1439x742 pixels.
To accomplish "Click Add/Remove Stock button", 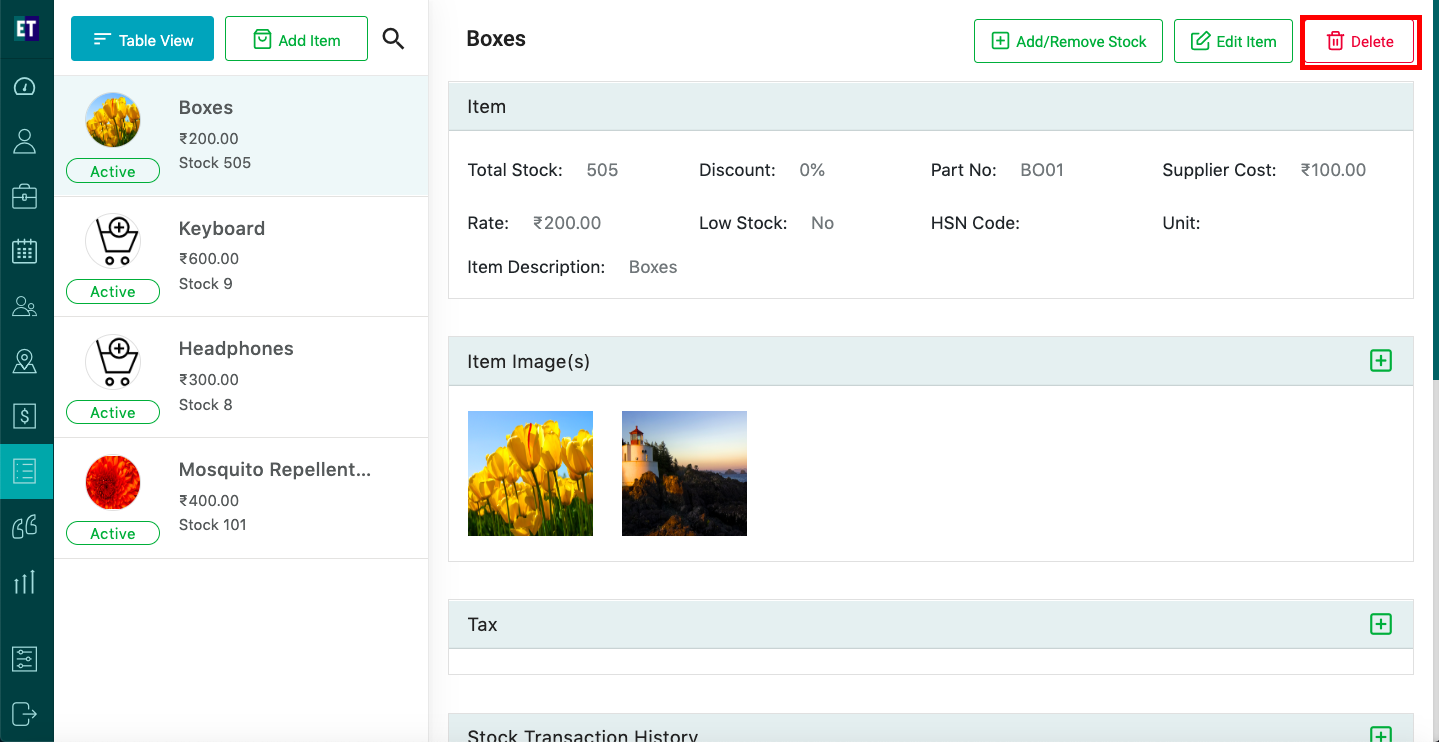I will pos(1068,41).
